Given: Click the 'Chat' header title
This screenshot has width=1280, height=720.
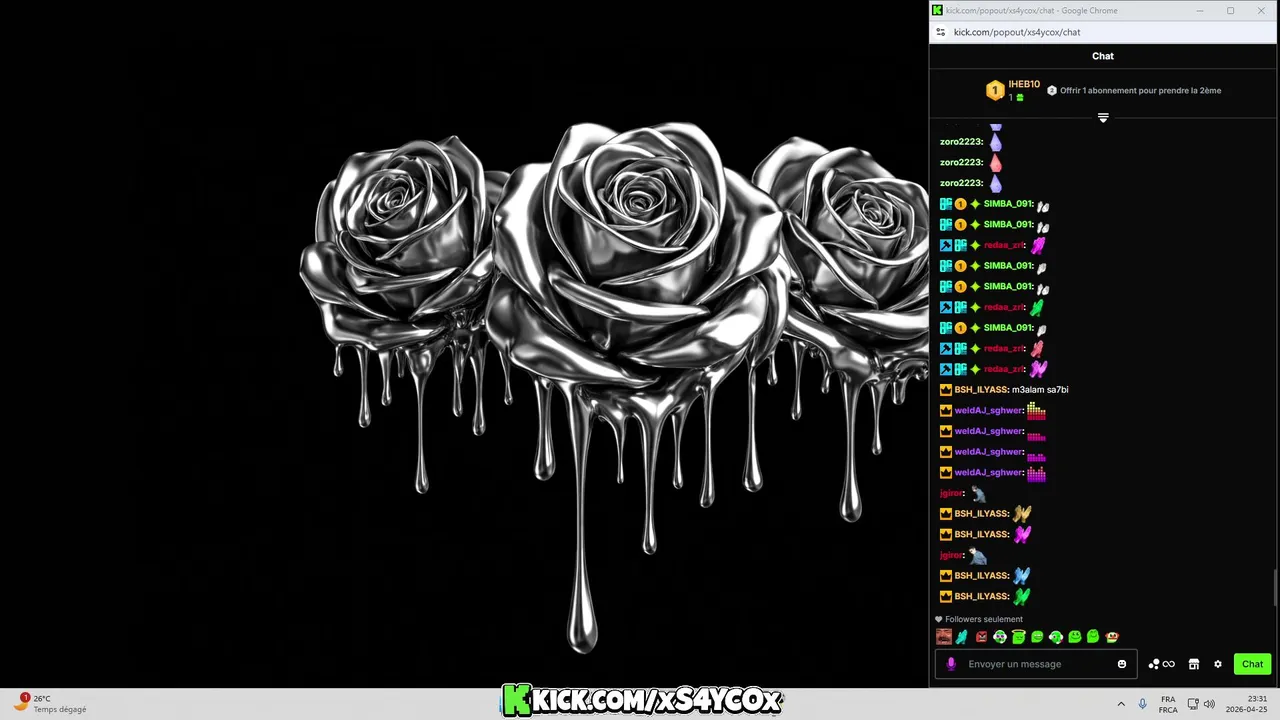Looking at the screenshot, I should (x=1103, y=56).
